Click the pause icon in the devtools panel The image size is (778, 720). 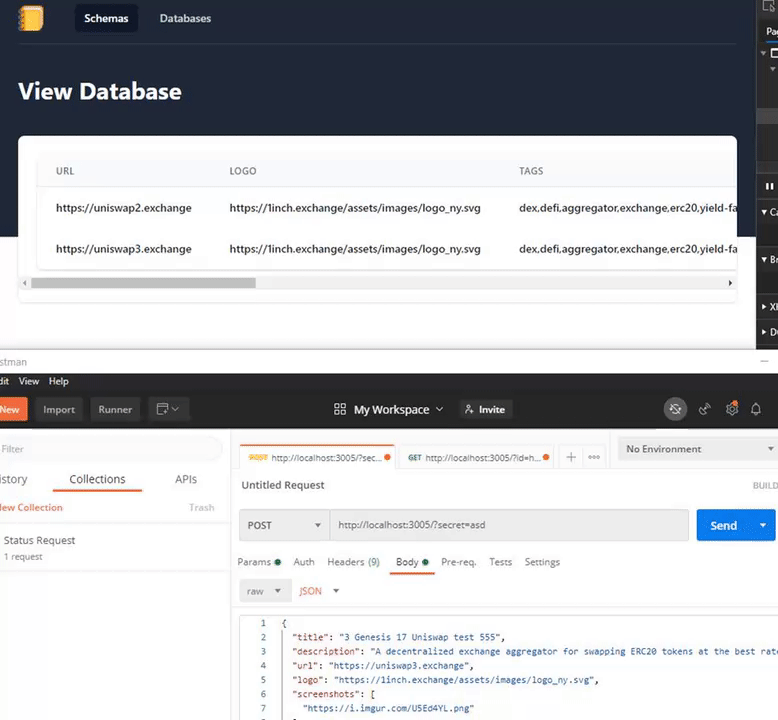pos(769,187)
